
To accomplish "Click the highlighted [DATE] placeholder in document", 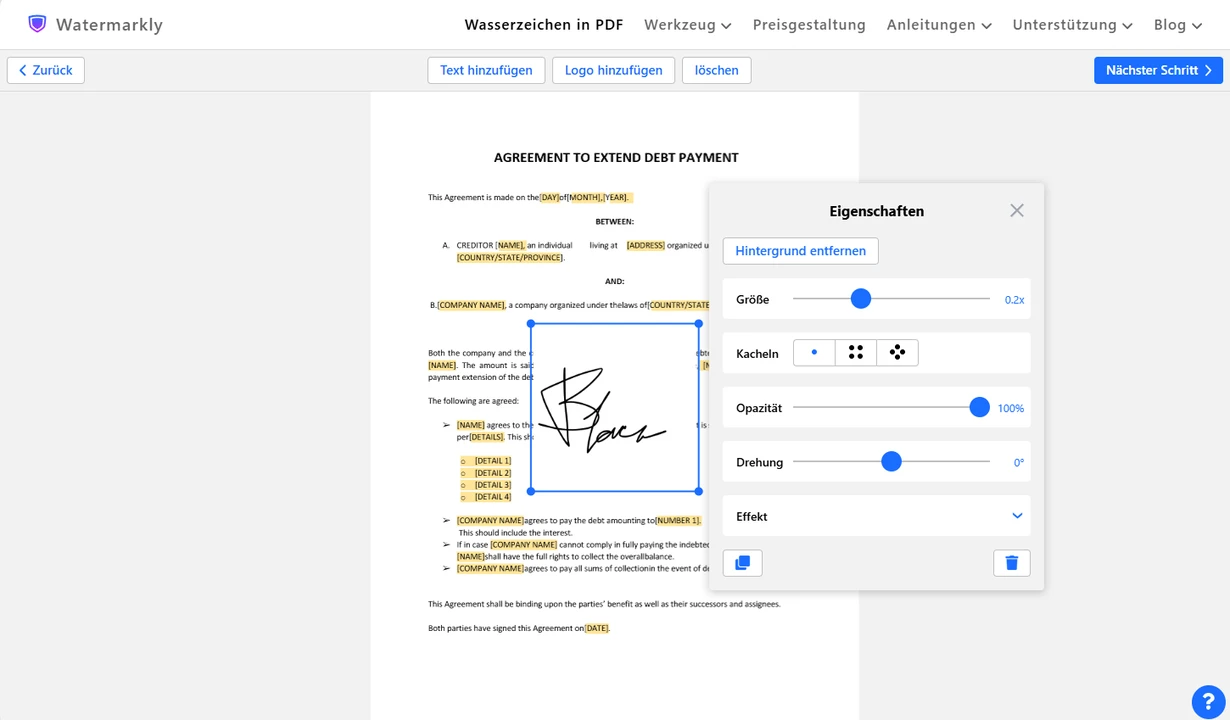I will [597, 628].
